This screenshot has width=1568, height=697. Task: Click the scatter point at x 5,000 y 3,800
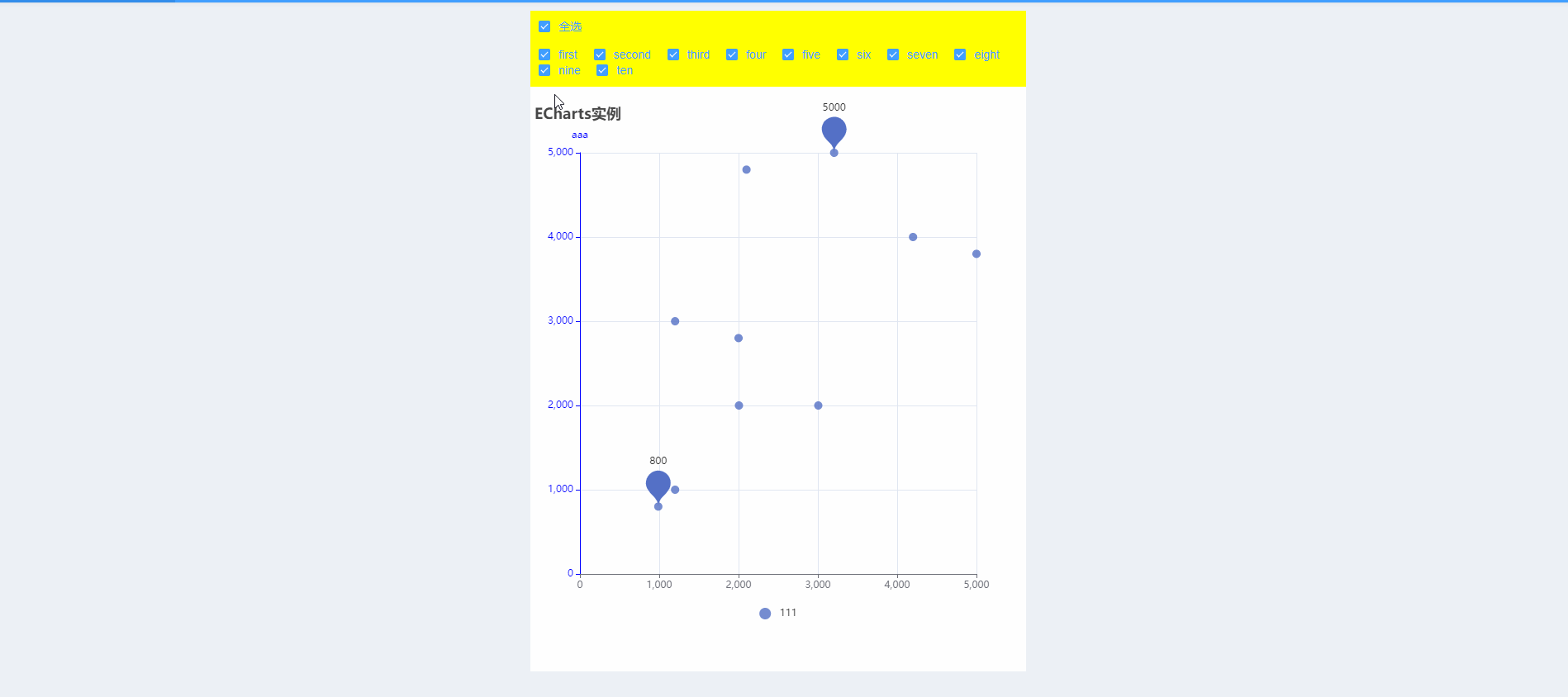(x=976, y=254)
